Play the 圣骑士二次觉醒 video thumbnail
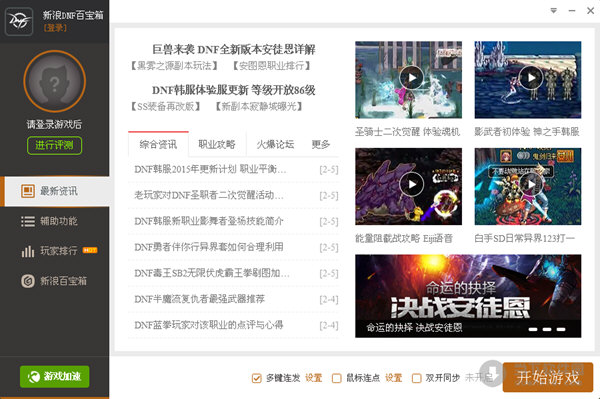Screen dimensions: 600x399 [x=408, y=80]
